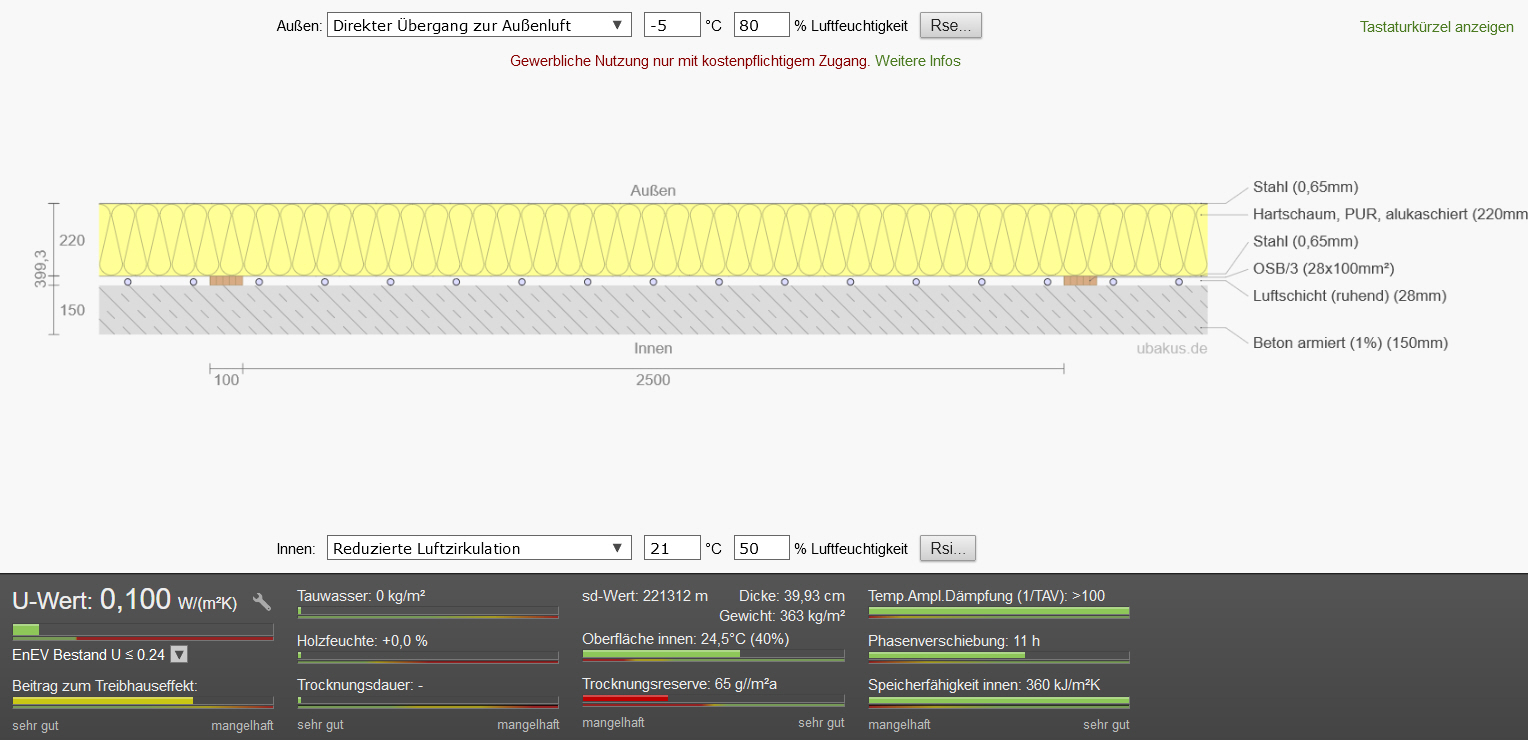The height and width of the screenshot is (740, 1528).
Task: Focus the outside temperature field showing -5
Action: click(x=672, y=26)
